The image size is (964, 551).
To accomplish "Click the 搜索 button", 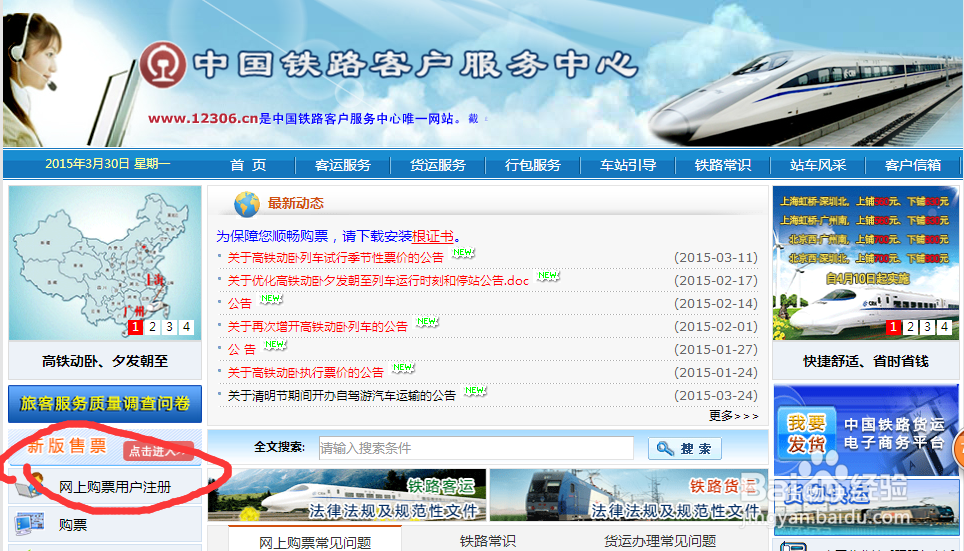I will click(684, 448).
